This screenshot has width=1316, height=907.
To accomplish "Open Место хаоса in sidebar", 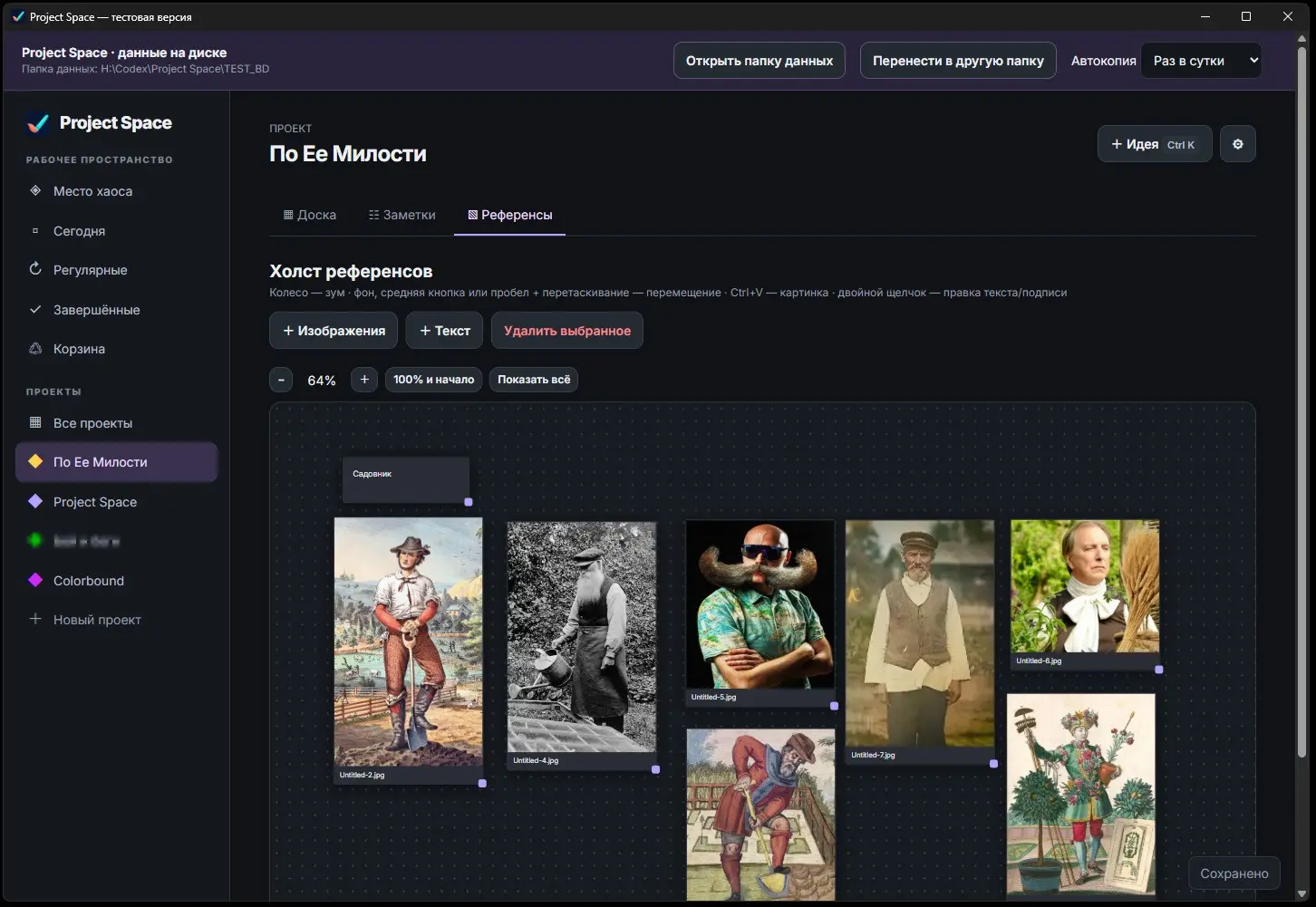I will click(117, 190).
